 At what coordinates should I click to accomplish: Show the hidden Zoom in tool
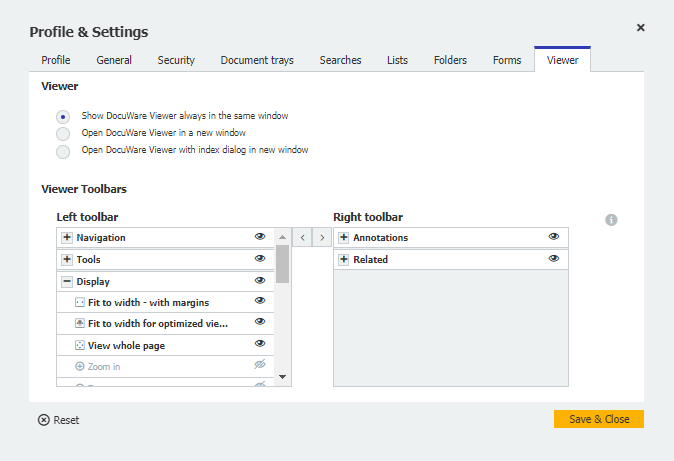coord(260,366)
